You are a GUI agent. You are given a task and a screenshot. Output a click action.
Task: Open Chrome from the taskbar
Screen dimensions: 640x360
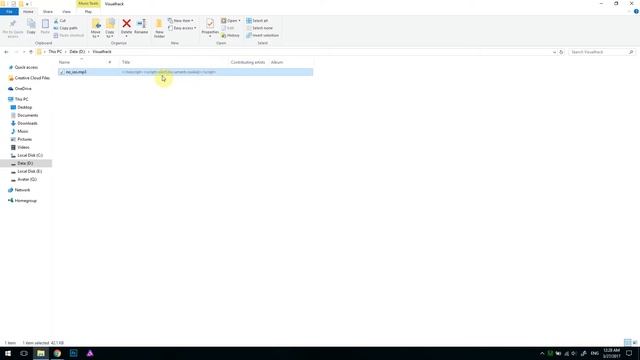57,353
